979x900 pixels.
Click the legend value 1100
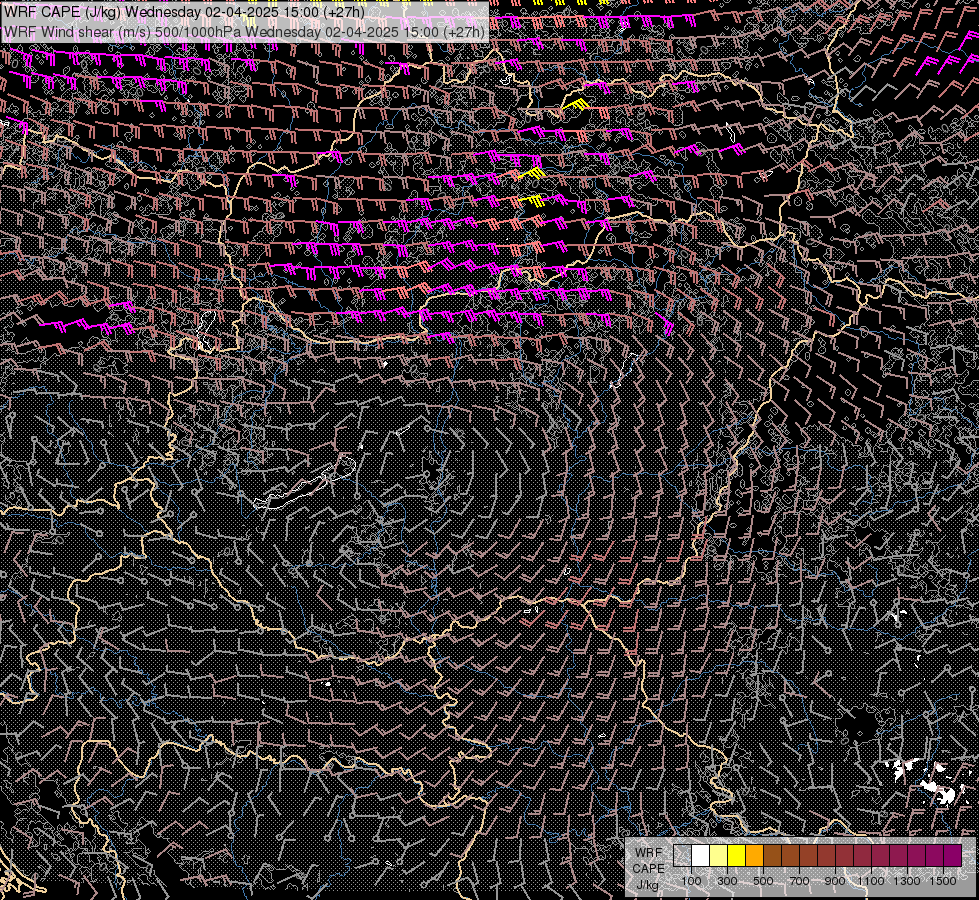[871, 881]
